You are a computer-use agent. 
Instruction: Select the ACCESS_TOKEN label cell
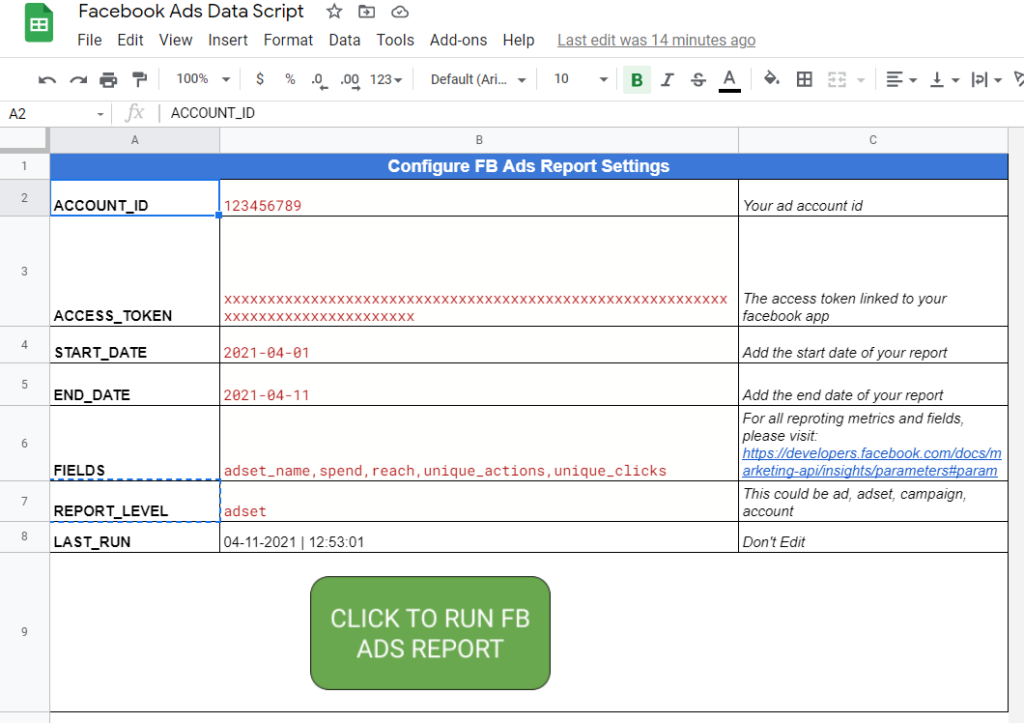[x=135, y=271]
